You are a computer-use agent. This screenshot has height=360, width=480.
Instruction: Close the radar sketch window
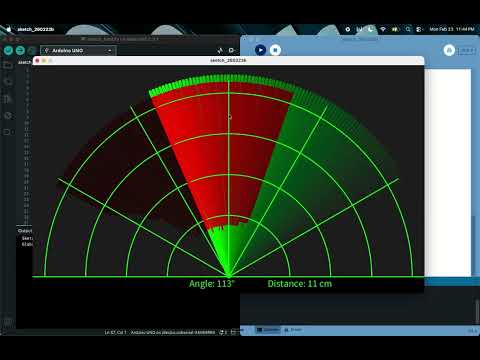click(x=37, y=61)
